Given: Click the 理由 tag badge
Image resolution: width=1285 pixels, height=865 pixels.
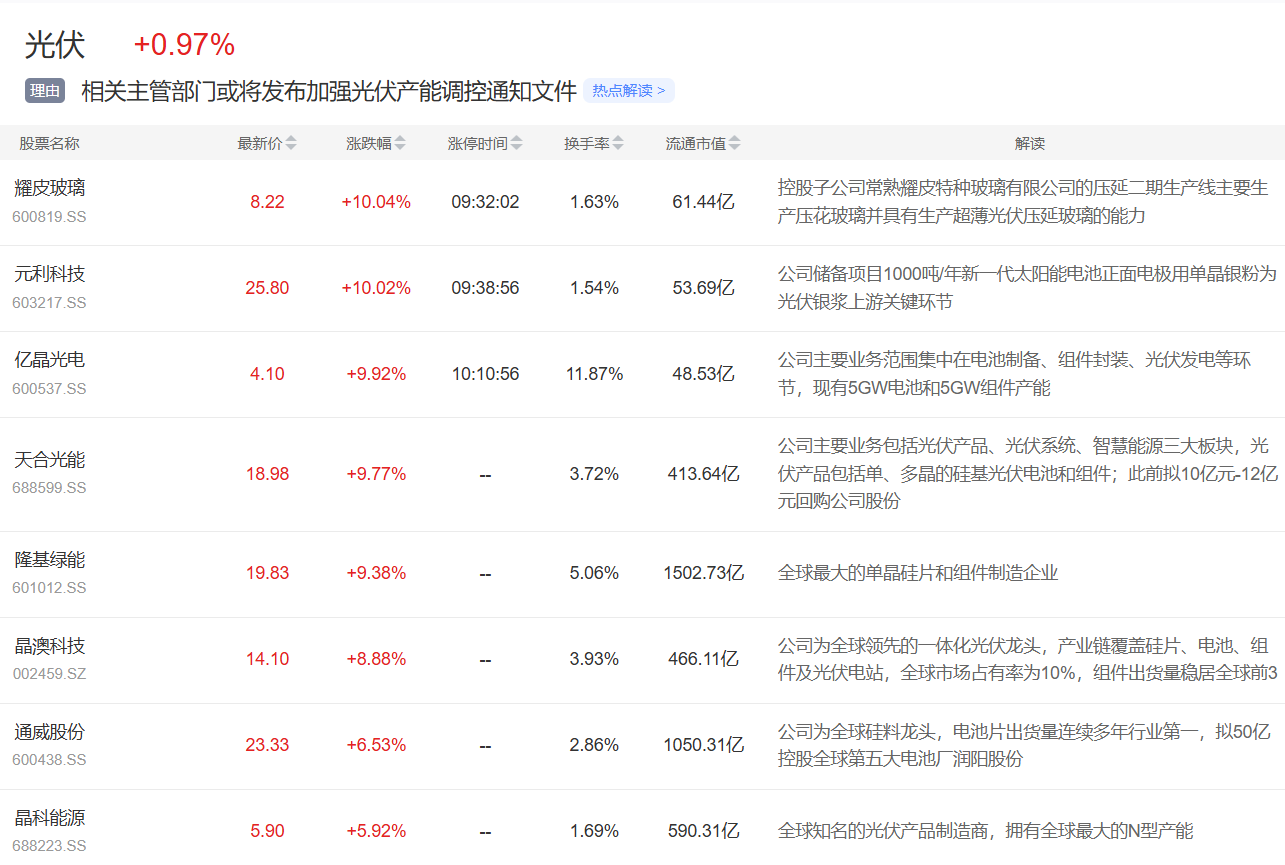Looking at the screenshot, I should pos(45,91).
